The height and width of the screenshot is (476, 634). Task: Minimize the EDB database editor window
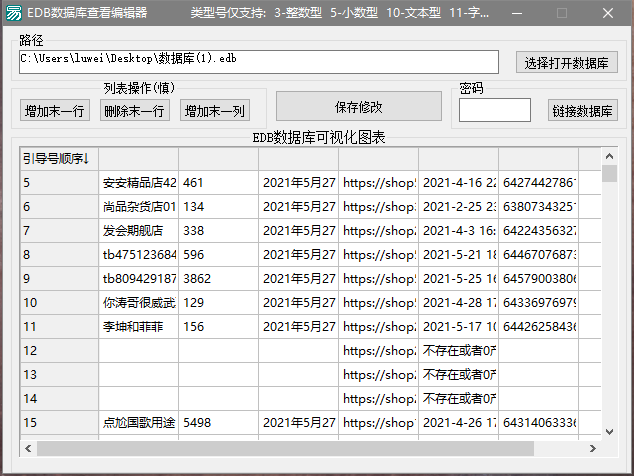pyautogui.click(x=519, y=13)
